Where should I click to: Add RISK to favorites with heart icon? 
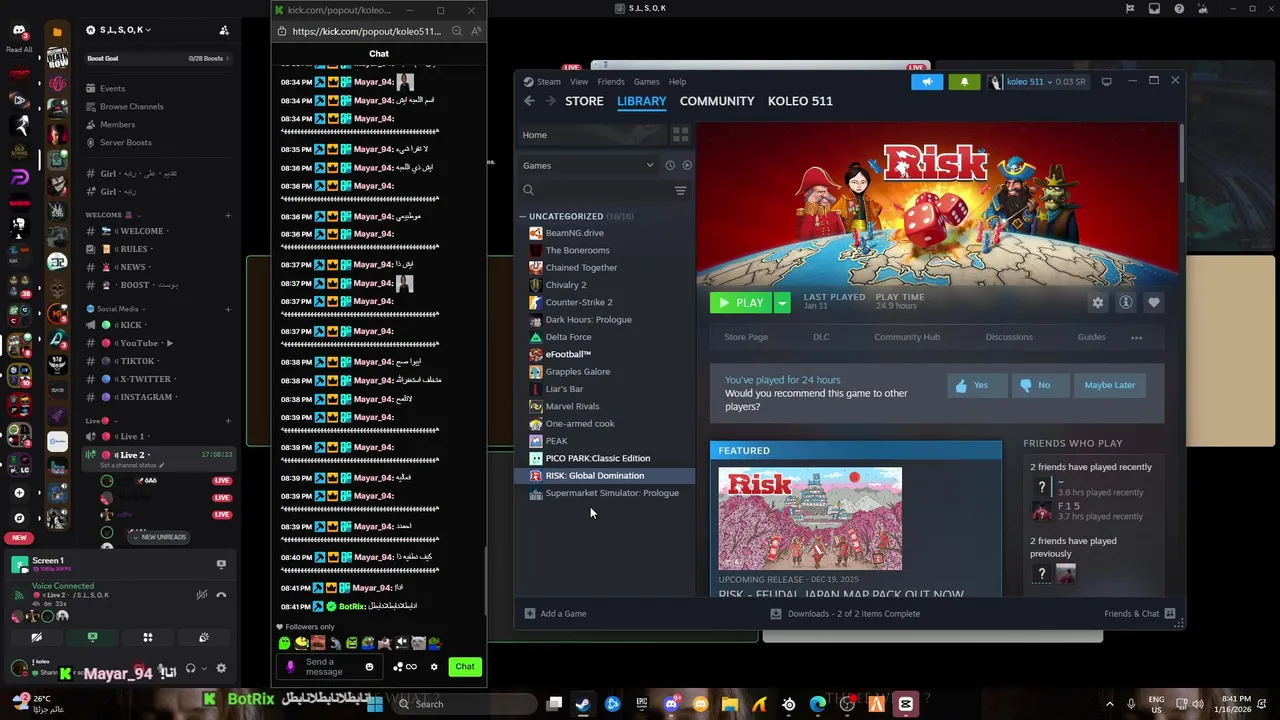[x=1154, y=303]
